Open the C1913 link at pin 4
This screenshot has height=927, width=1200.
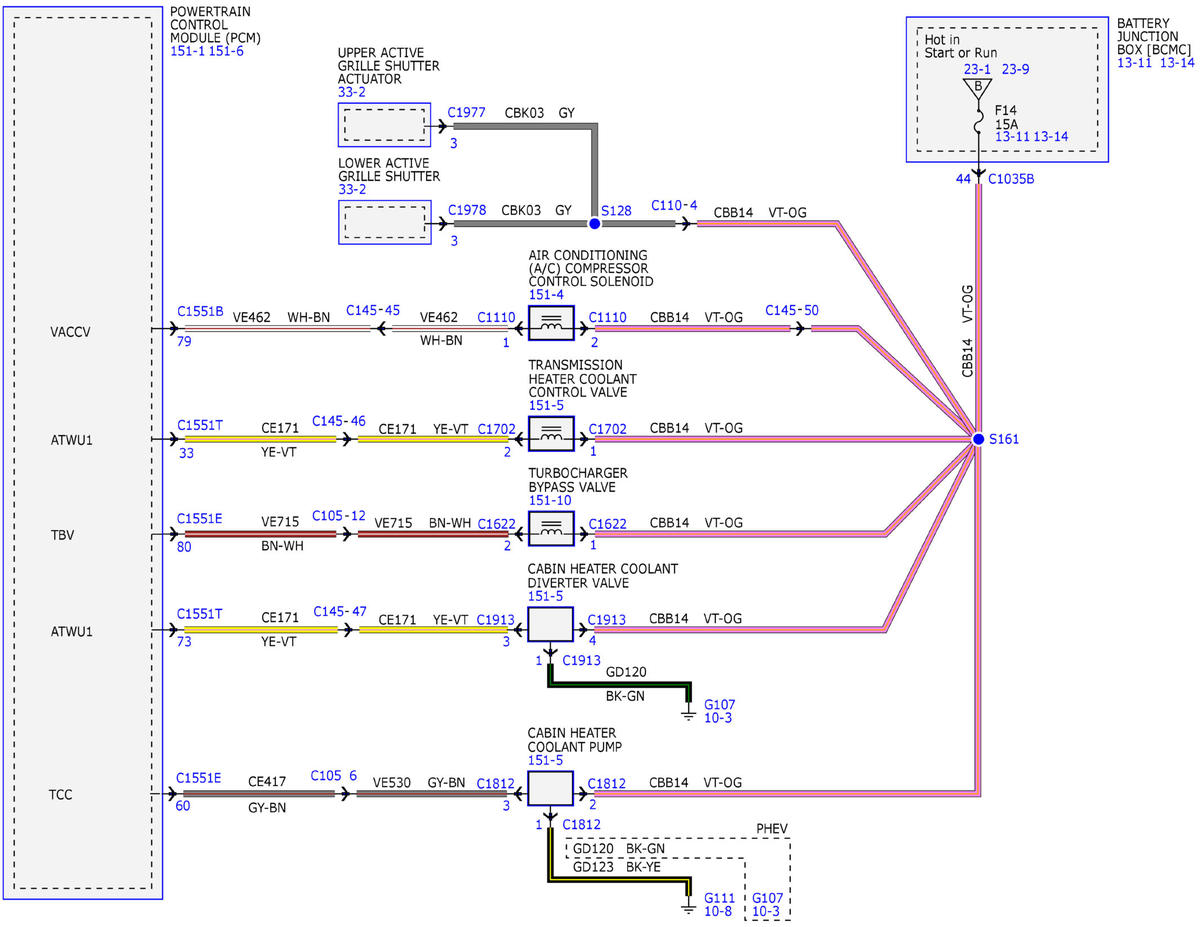[x=607, y=619]
